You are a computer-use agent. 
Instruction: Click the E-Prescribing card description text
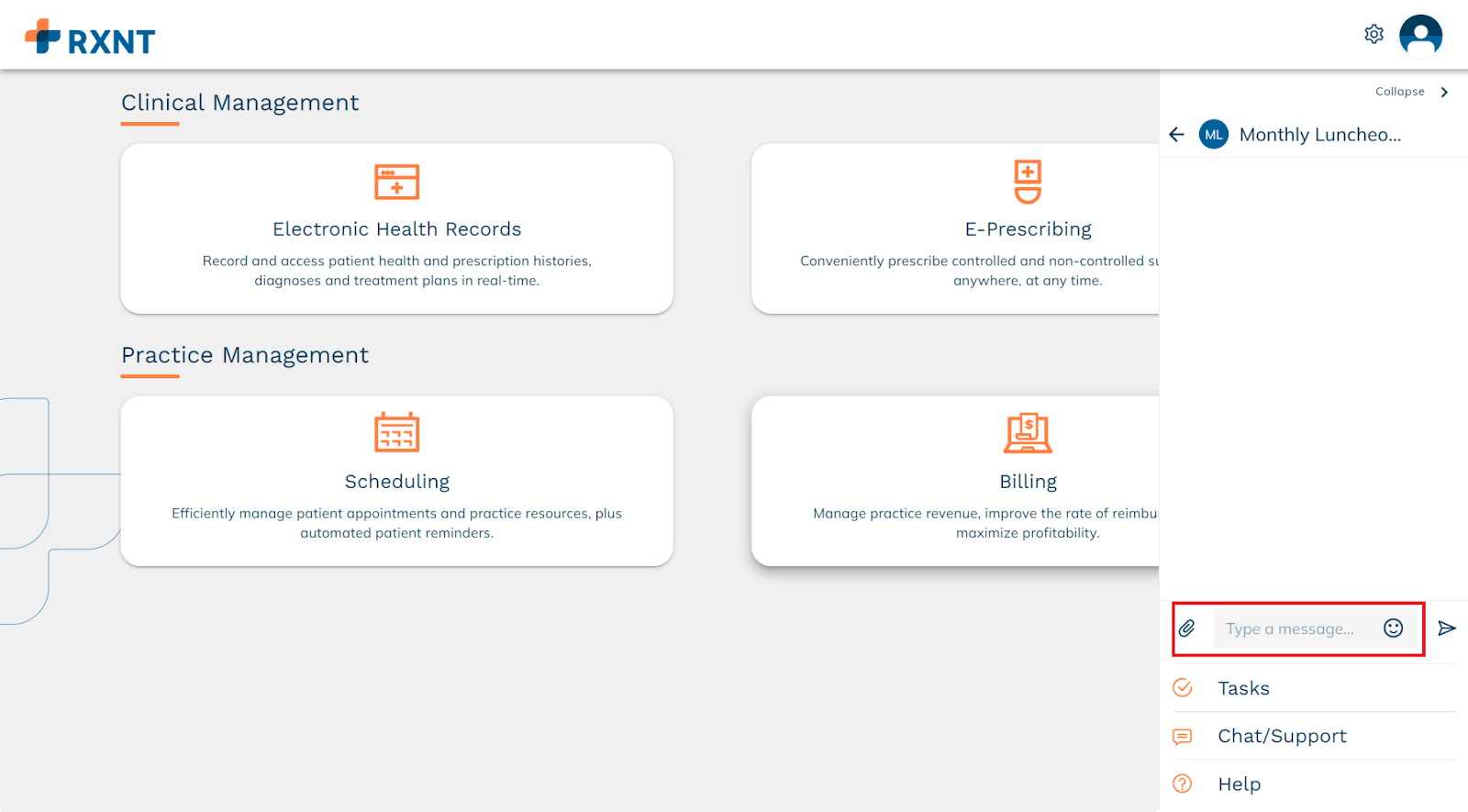[x=980, y=271]
